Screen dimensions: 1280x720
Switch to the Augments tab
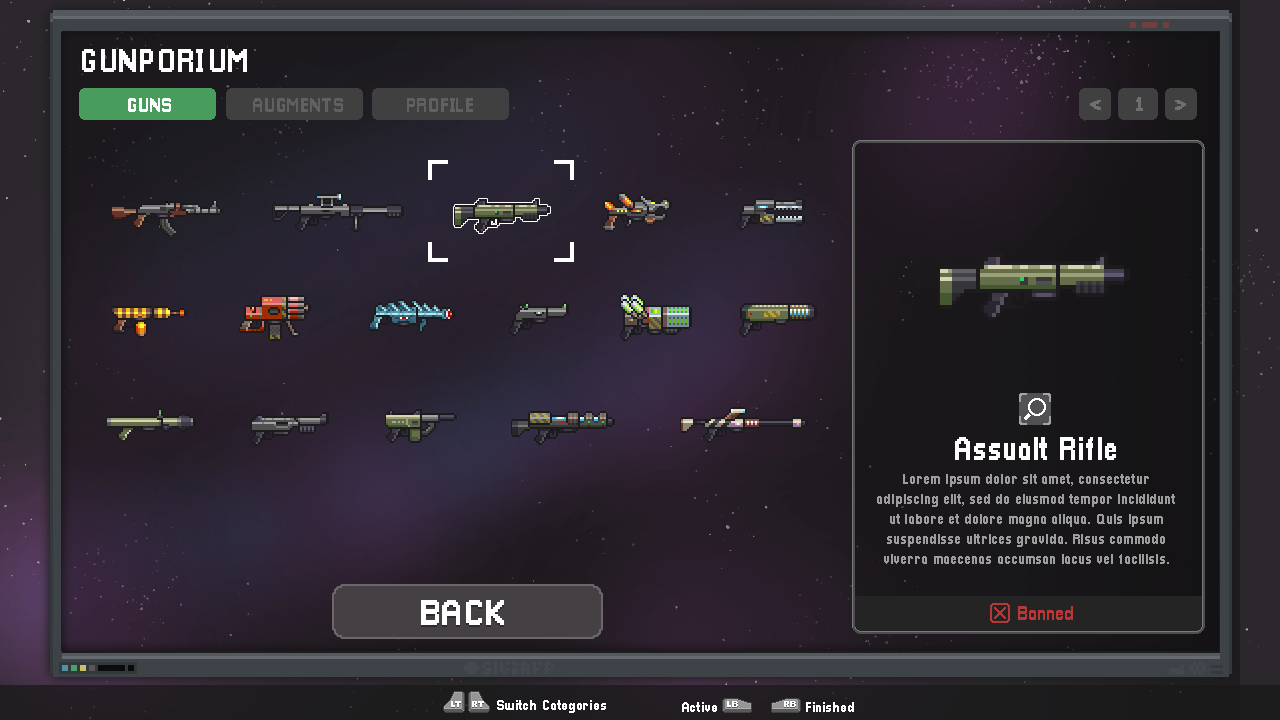[294, 104]
